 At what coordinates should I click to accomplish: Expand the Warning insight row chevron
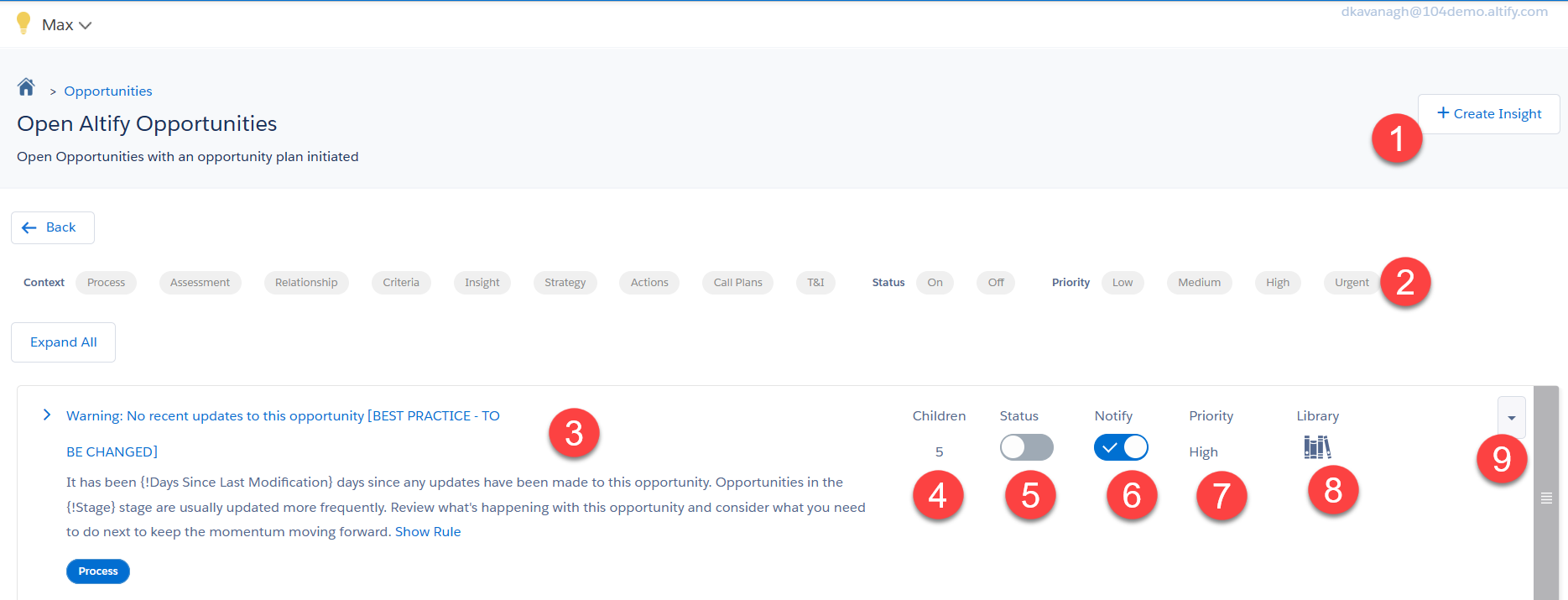click(x=47, y=415)
